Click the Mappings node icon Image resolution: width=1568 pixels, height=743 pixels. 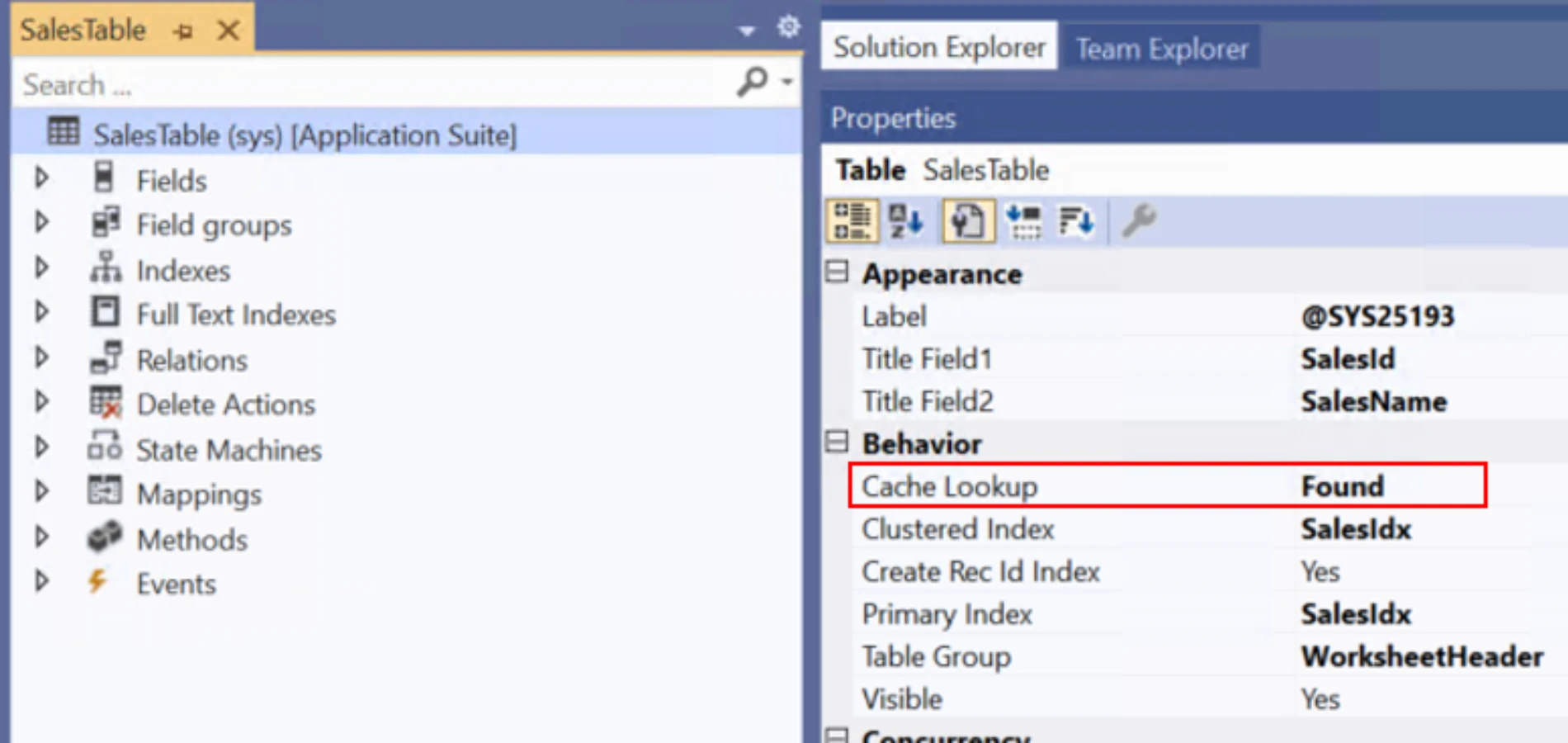coord(105,491)
